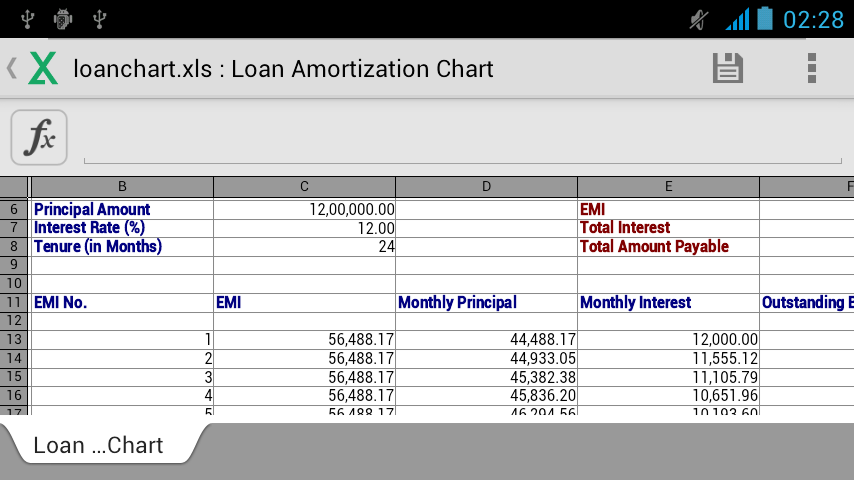Tap the clock showing 02:28
Screen dimensions: 854x480
click(x=813, y=20)
